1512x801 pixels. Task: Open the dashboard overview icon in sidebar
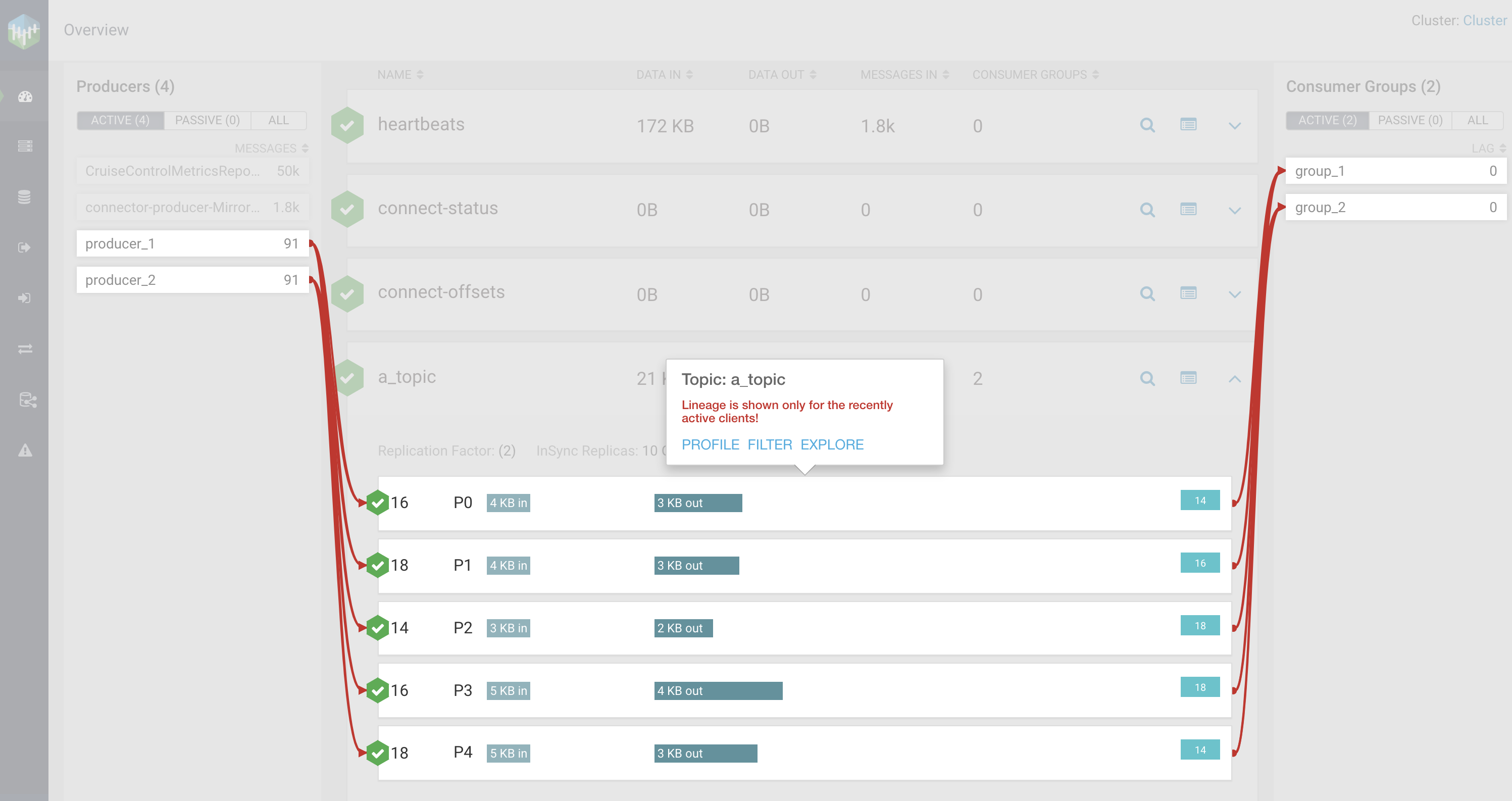pos(25,97)
